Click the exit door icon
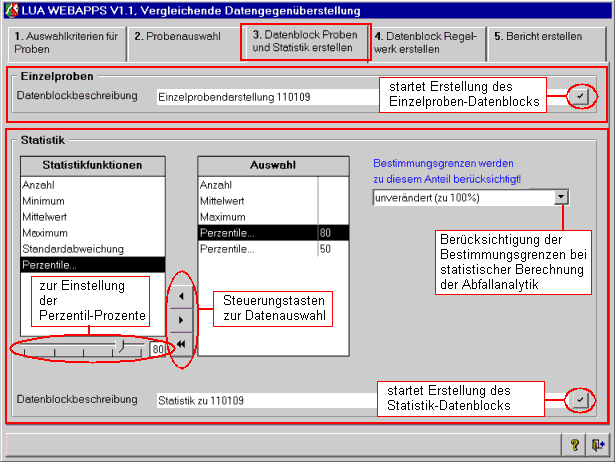 coord(597,444)
